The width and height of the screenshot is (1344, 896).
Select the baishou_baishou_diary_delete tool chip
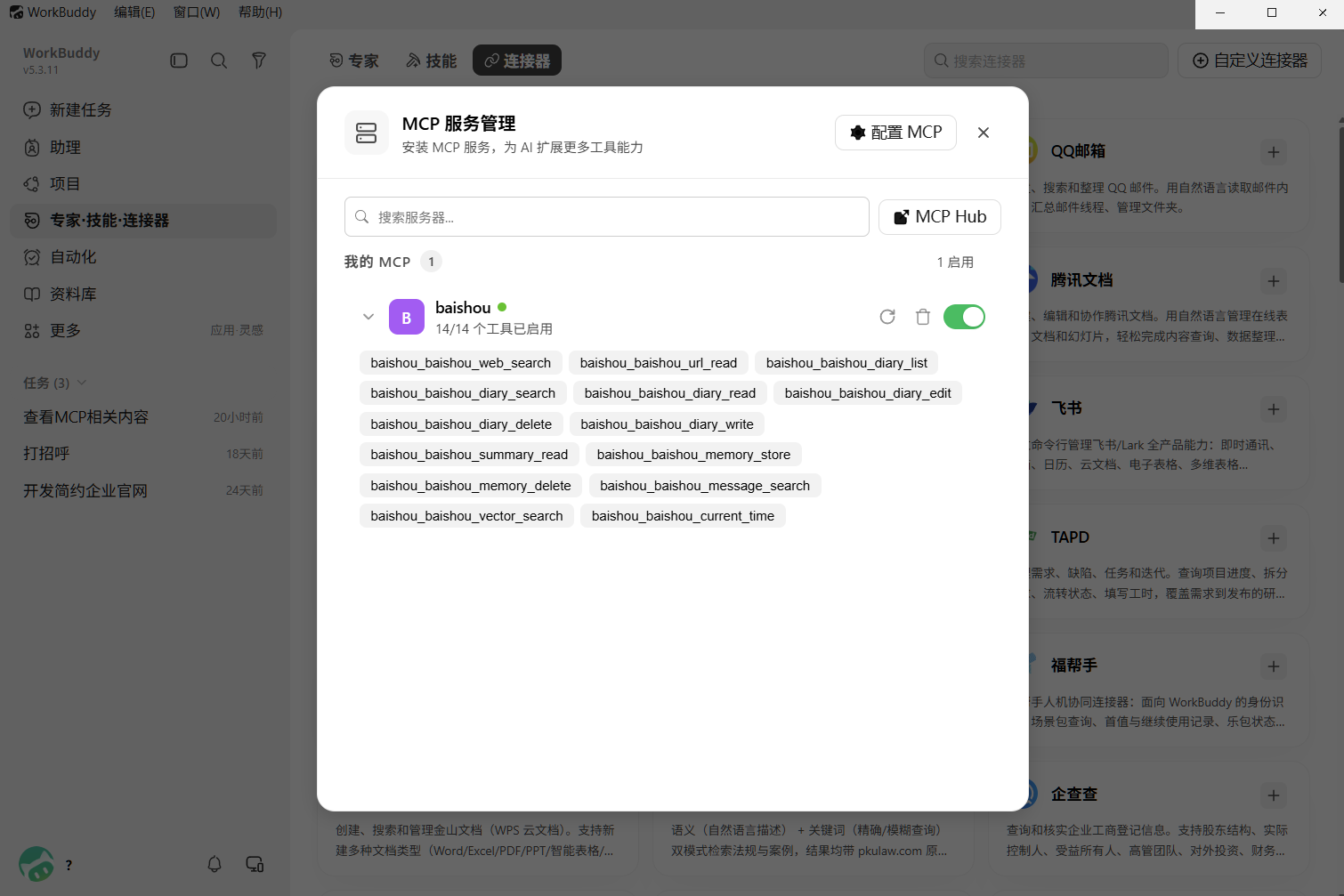click(461, 424)
